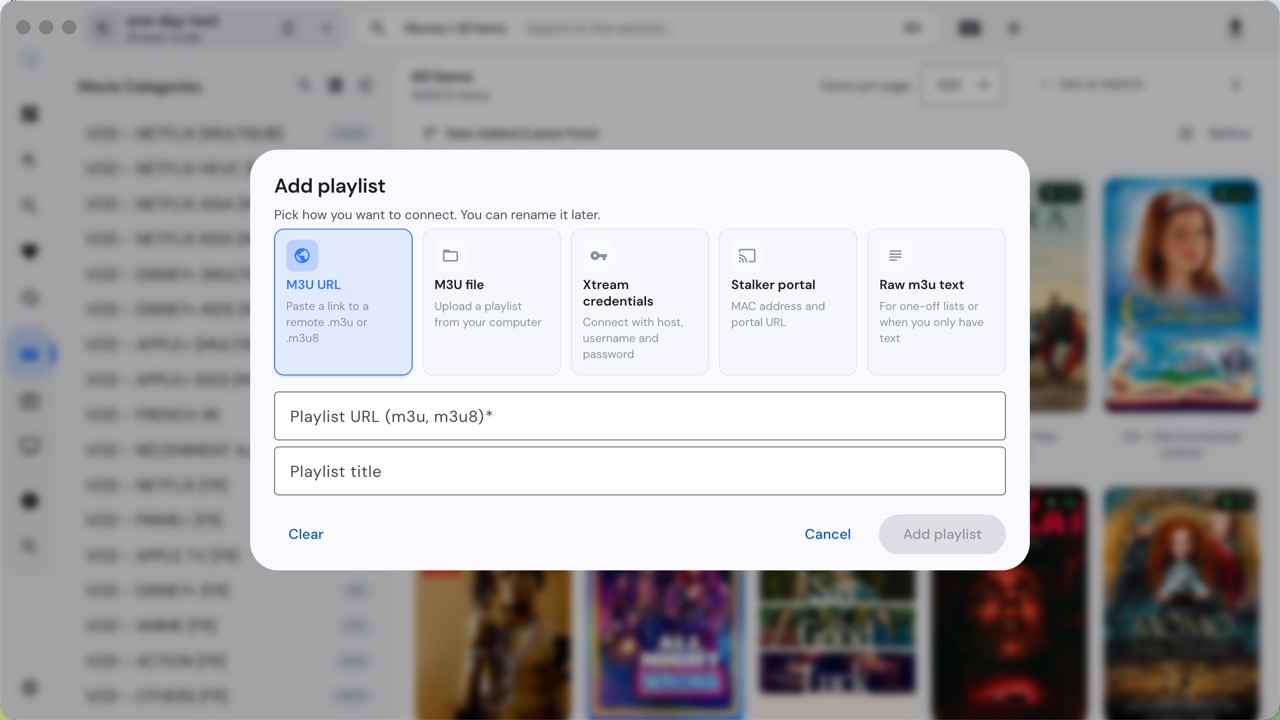Click into the Playlist title field

640,471
